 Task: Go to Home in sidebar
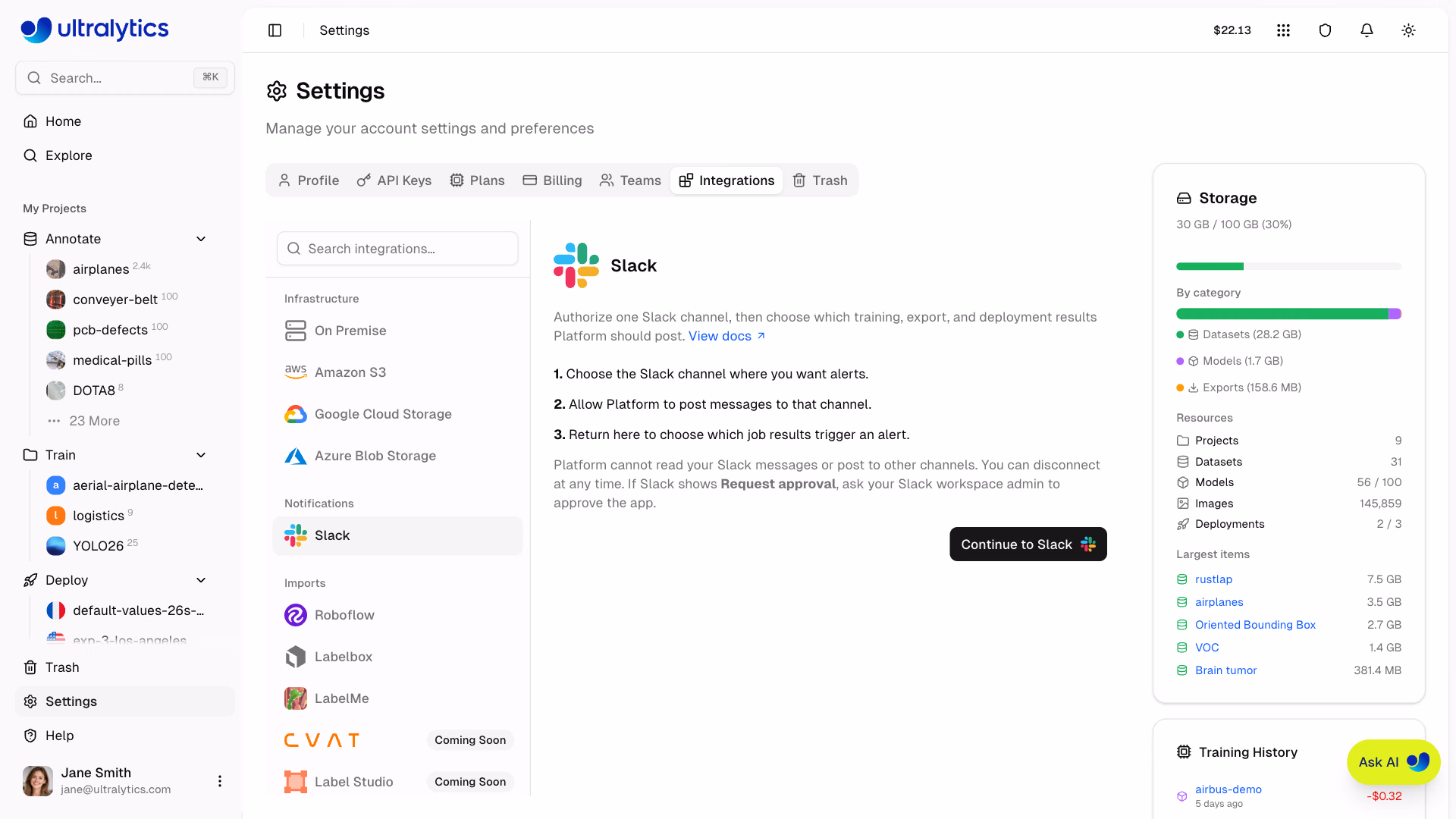[x=125, y=121]
